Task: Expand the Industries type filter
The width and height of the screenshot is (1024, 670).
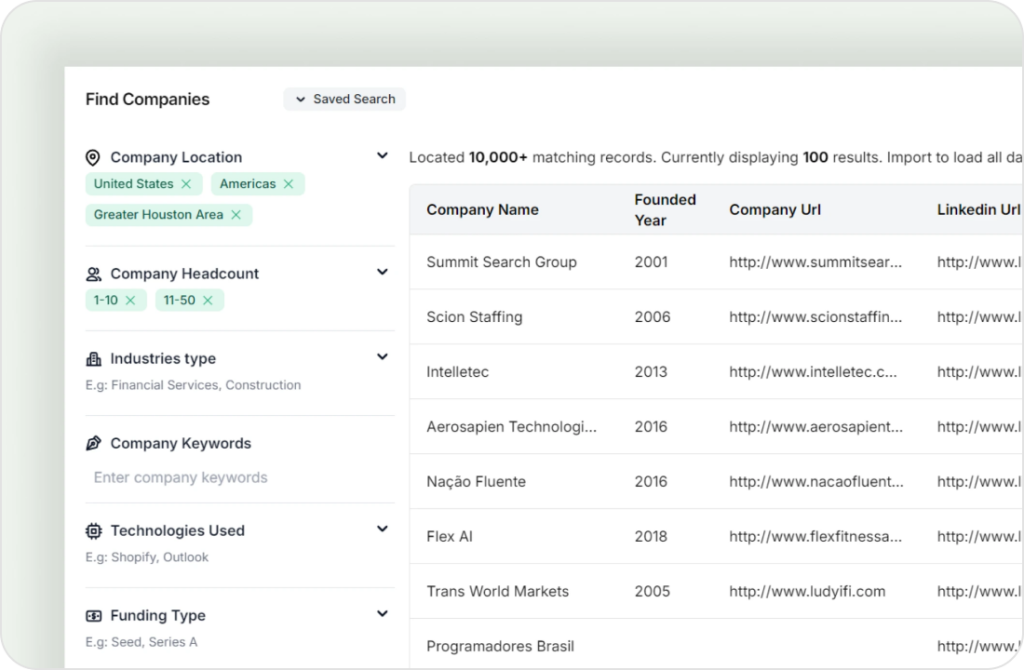Action: (x=381, y=357)
